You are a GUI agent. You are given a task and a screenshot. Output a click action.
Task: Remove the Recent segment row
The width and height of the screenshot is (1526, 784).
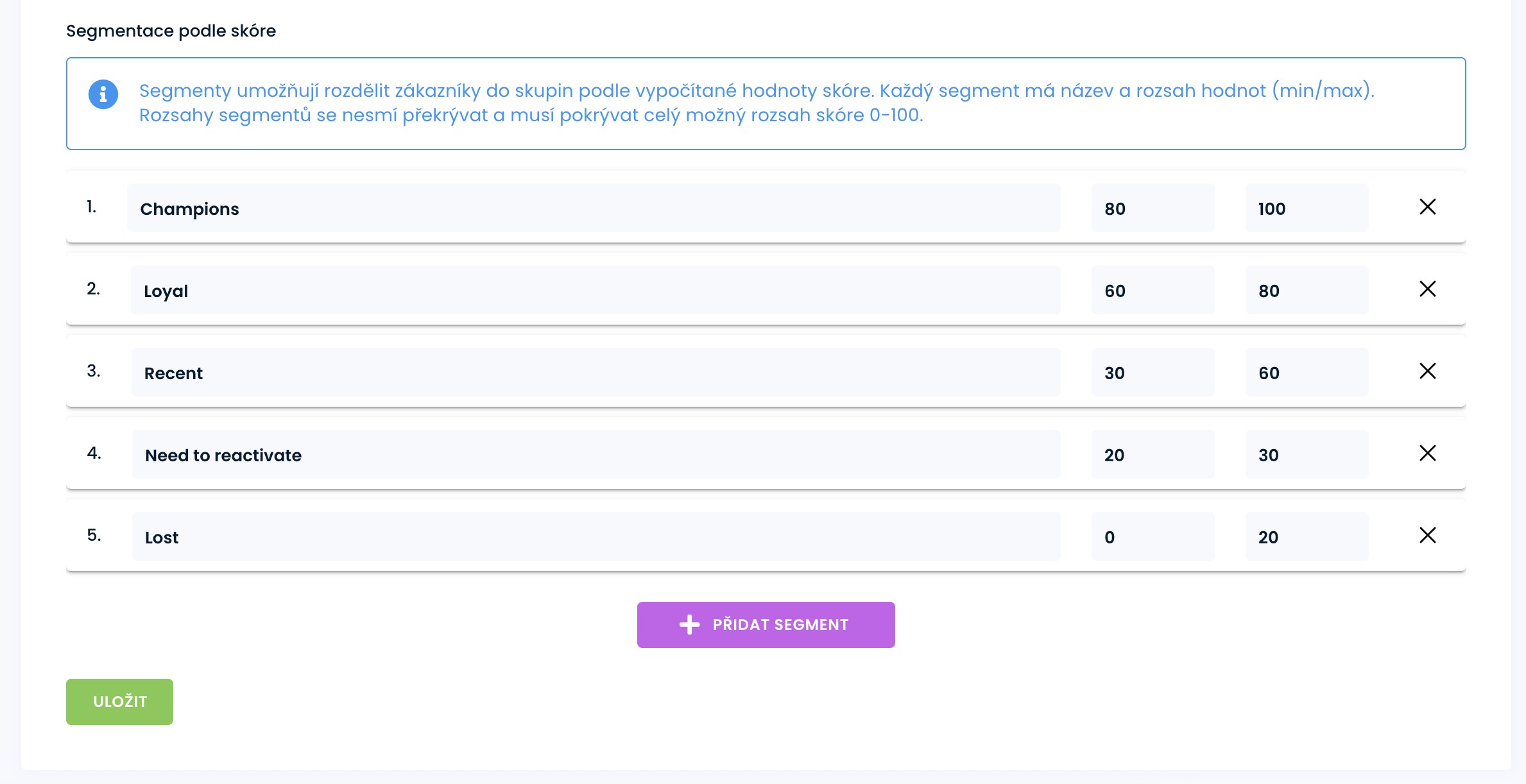pyautogui.click(x=1427, y=371)
